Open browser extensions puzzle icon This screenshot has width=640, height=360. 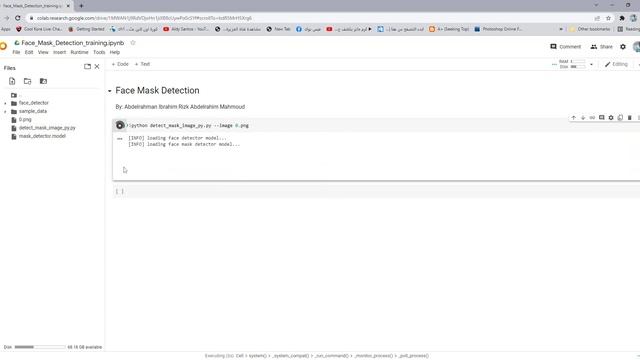tap(622, 18)
